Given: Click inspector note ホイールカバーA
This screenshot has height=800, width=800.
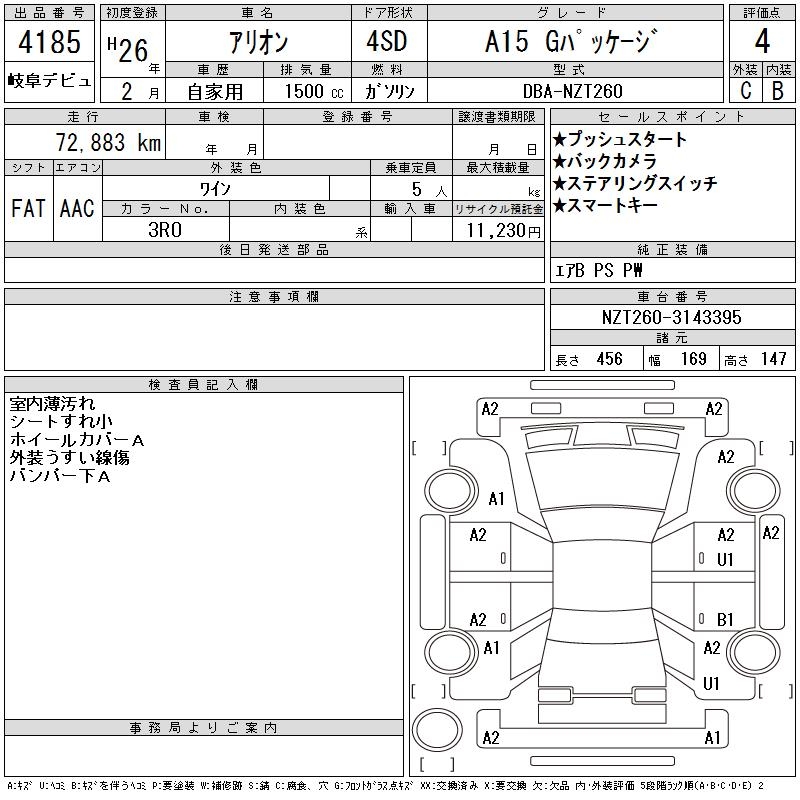Looking at the screenshot, I should tap(77, 440).
